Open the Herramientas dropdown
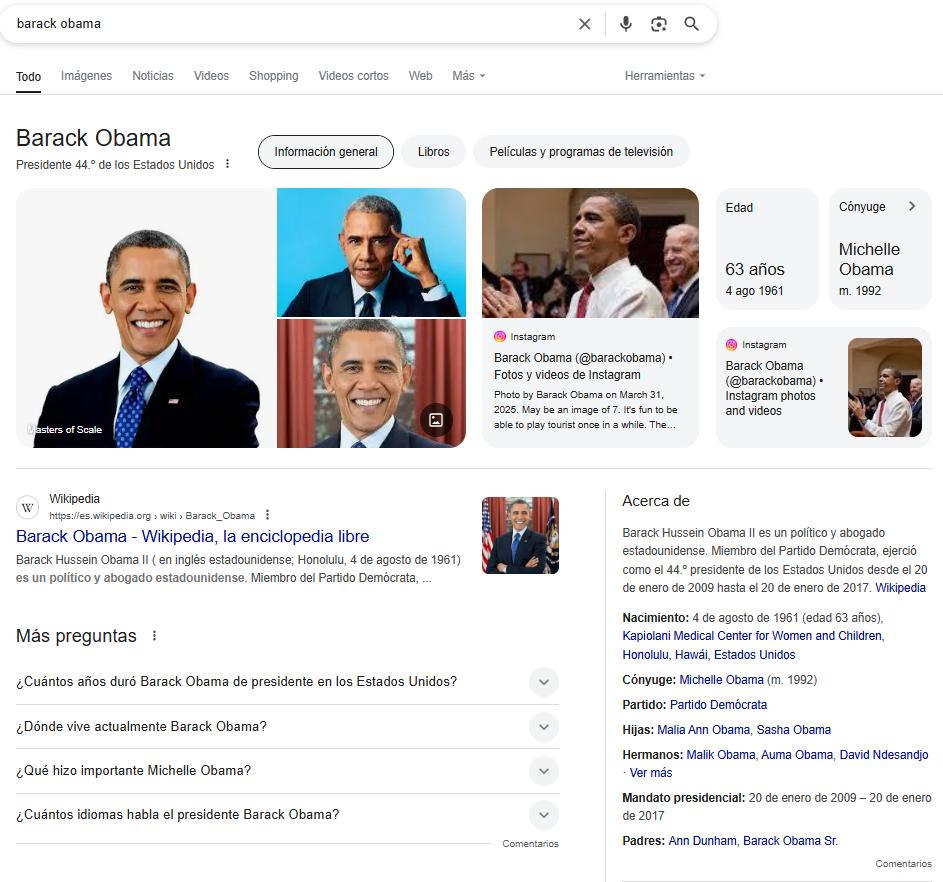 (x=665, y=76)
